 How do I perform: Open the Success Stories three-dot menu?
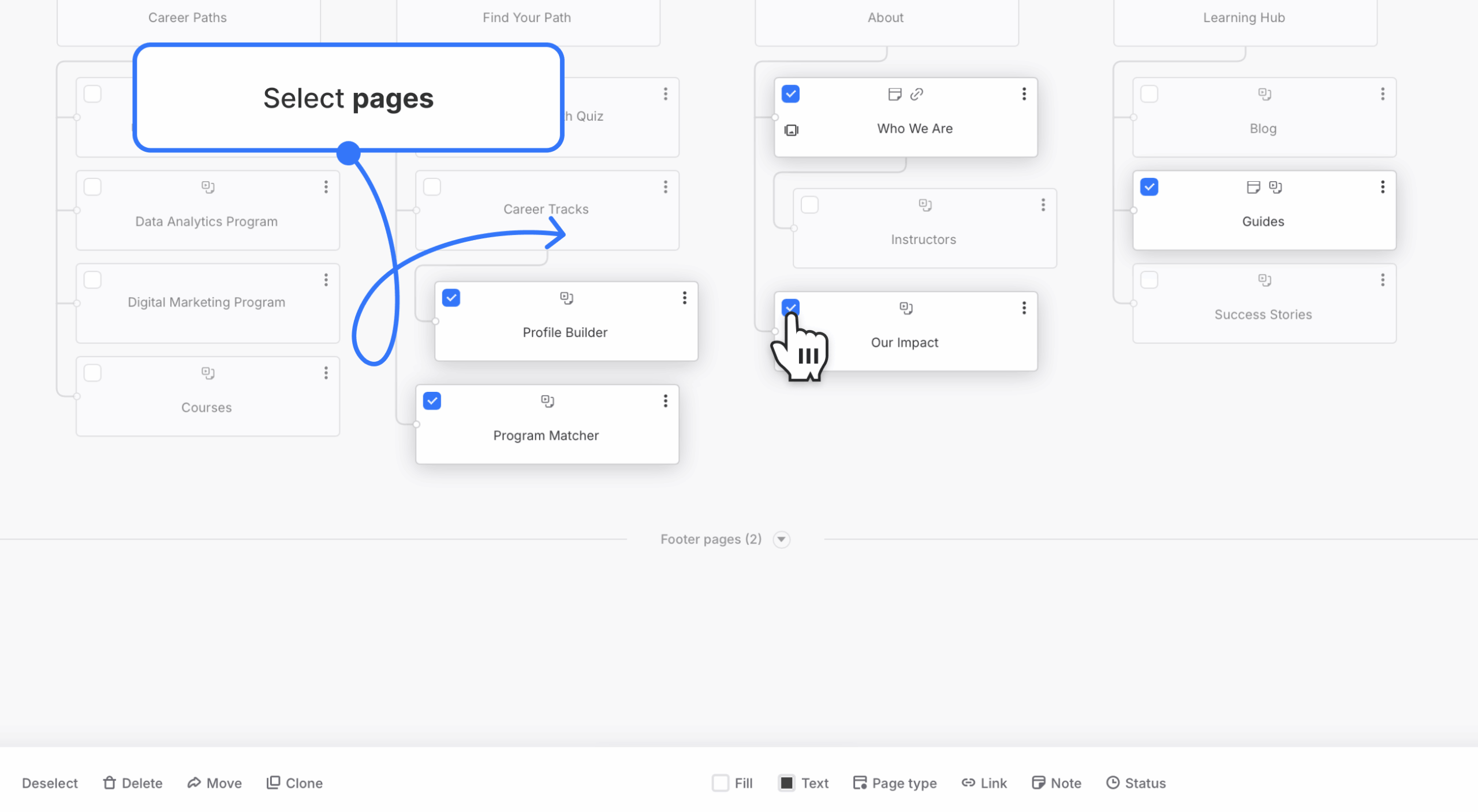tap(1382, 280)
